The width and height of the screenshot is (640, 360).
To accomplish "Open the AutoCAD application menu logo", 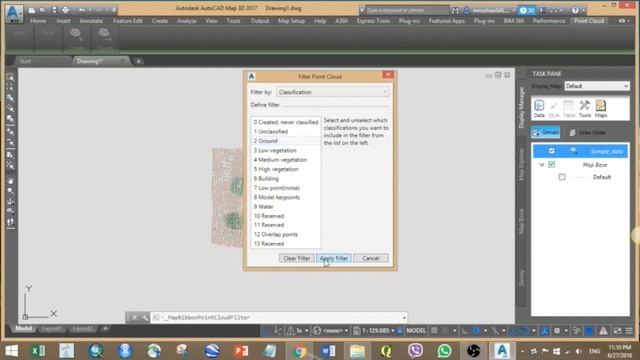I will coord(14,13).
